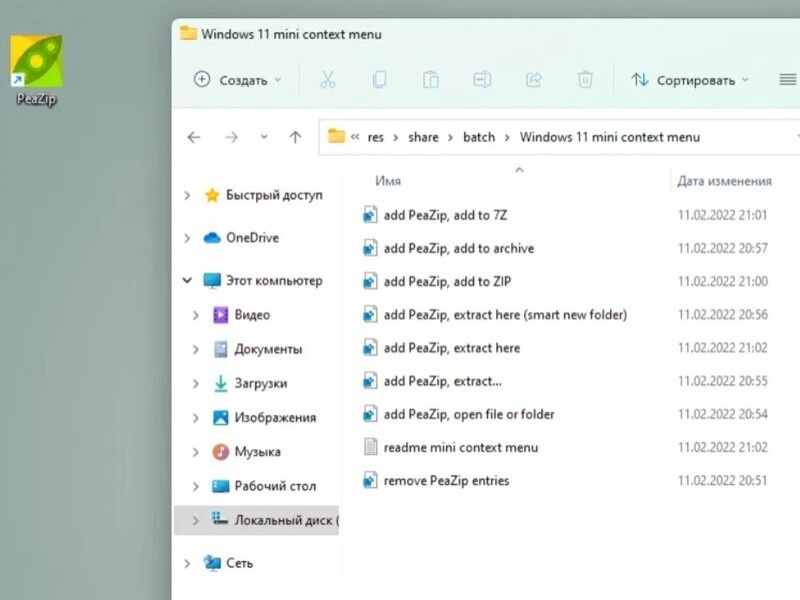
Task: Click the navigate Up arrow icon
Action: pyautogui.click(x=295, y=136)
